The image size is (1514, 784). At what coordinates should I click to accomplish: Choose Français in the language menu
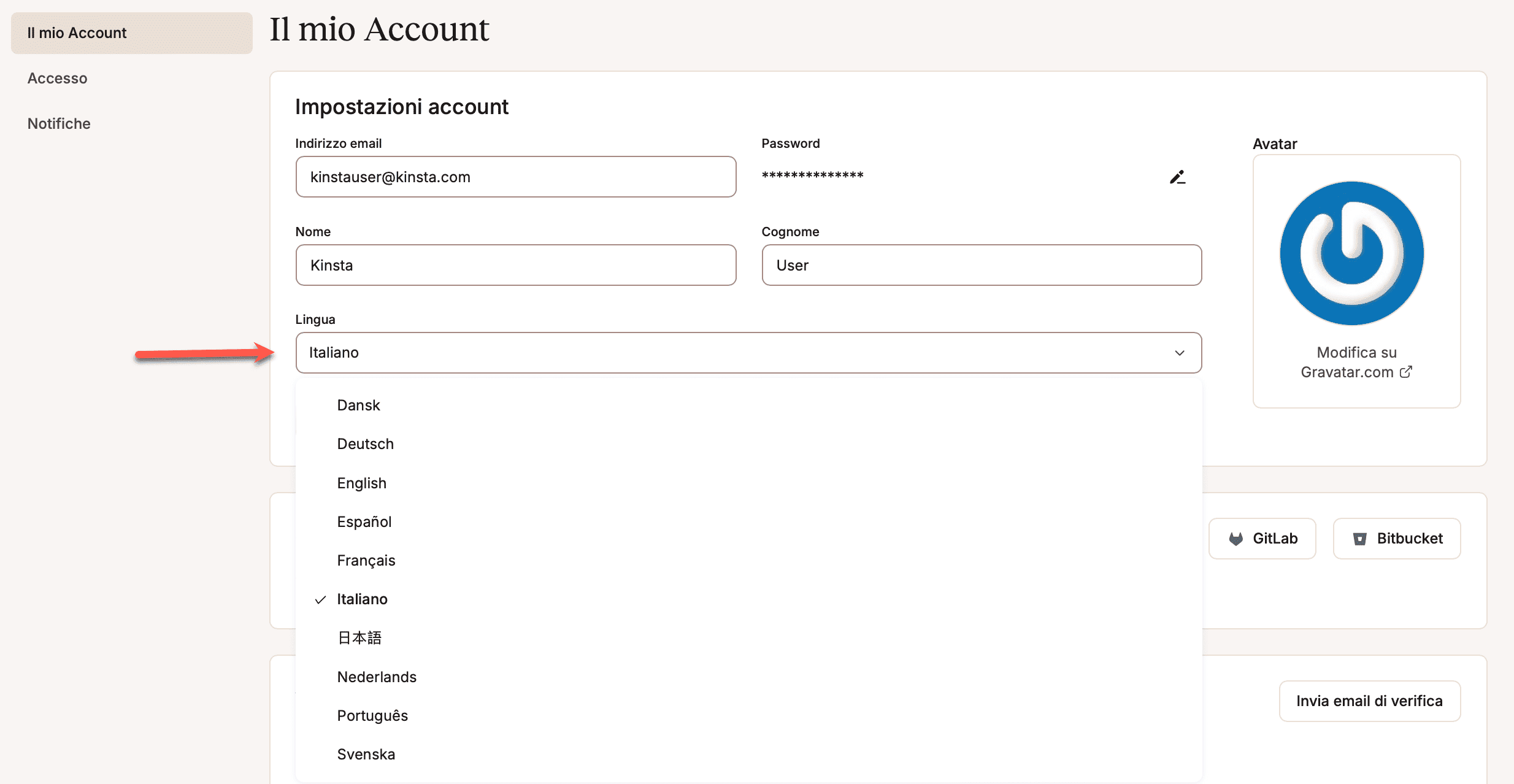(x=366, y=561)
